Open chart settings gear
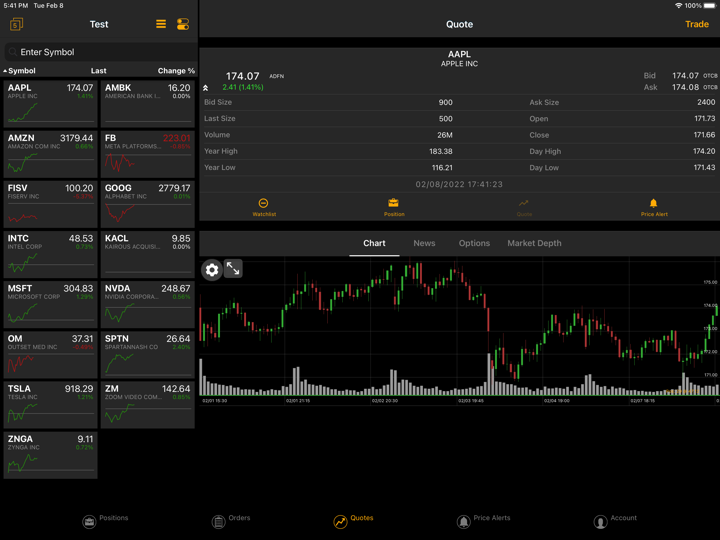Screen dimensions: 720x540 (212, 269)
